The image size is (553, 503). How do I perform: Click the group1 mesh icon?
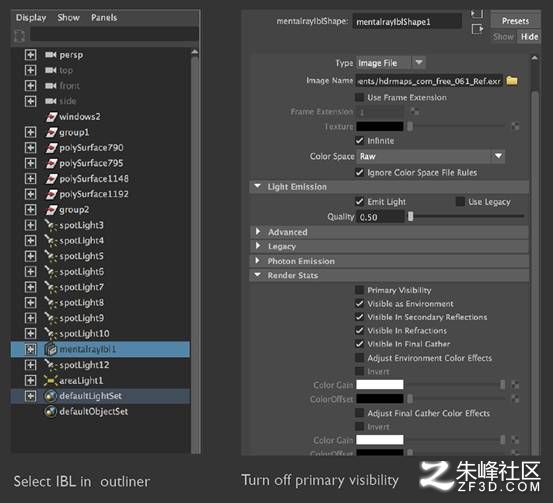[x=51, y=132]
